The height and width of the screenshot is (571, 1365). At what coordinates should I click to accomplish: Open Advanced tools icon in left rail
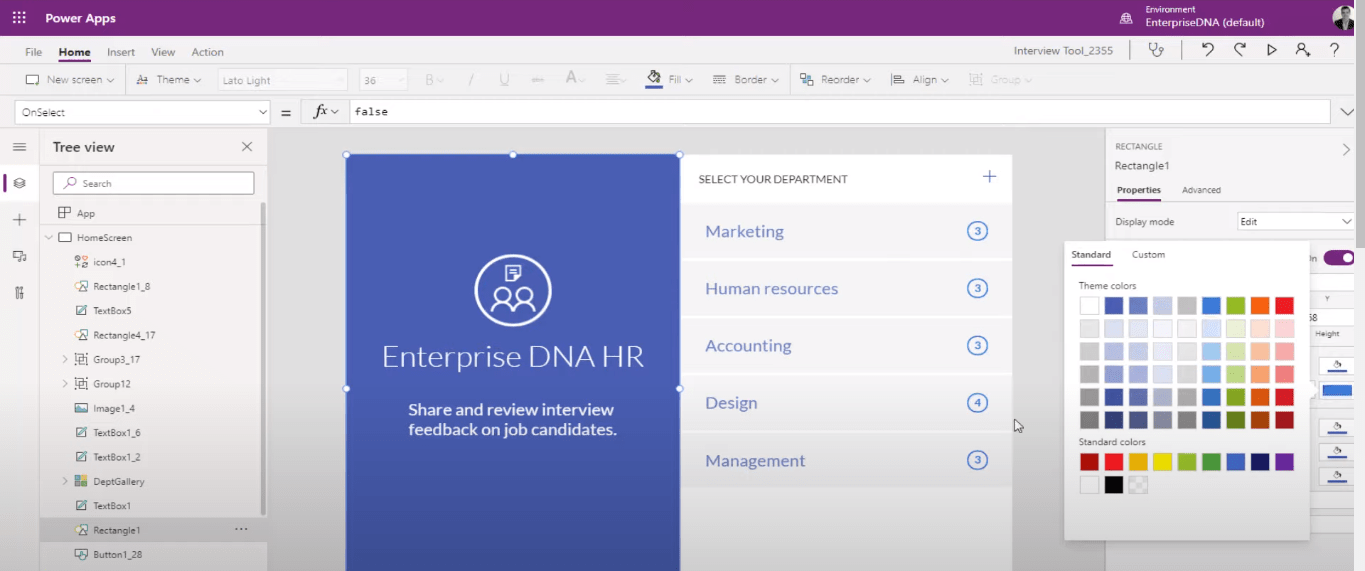[19, 293]
